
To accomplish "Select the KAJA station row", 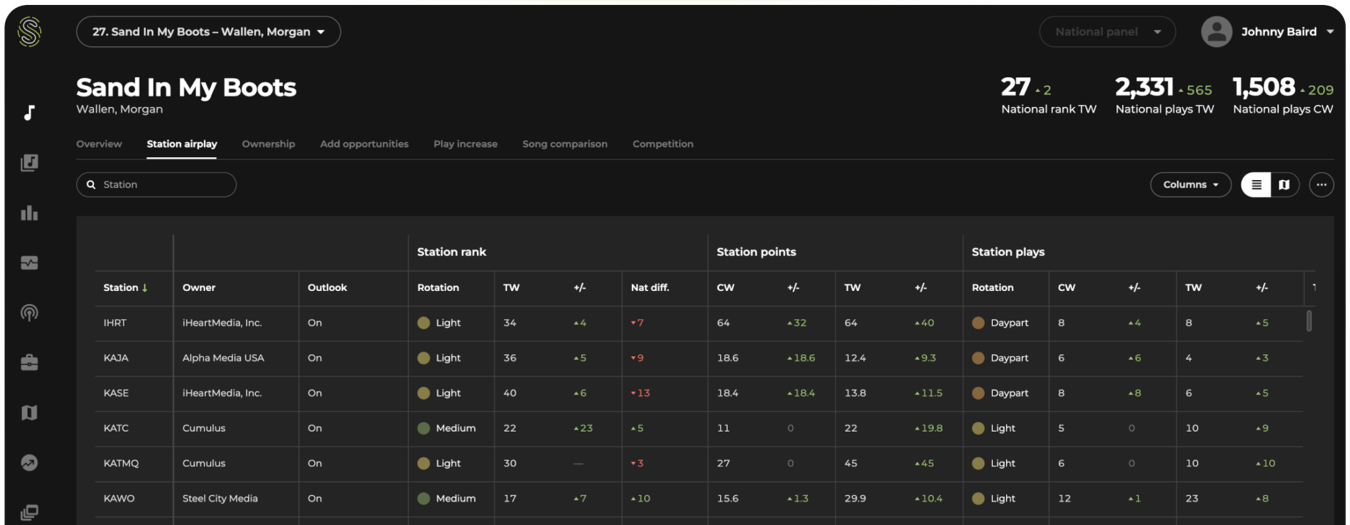I will 699,358.
